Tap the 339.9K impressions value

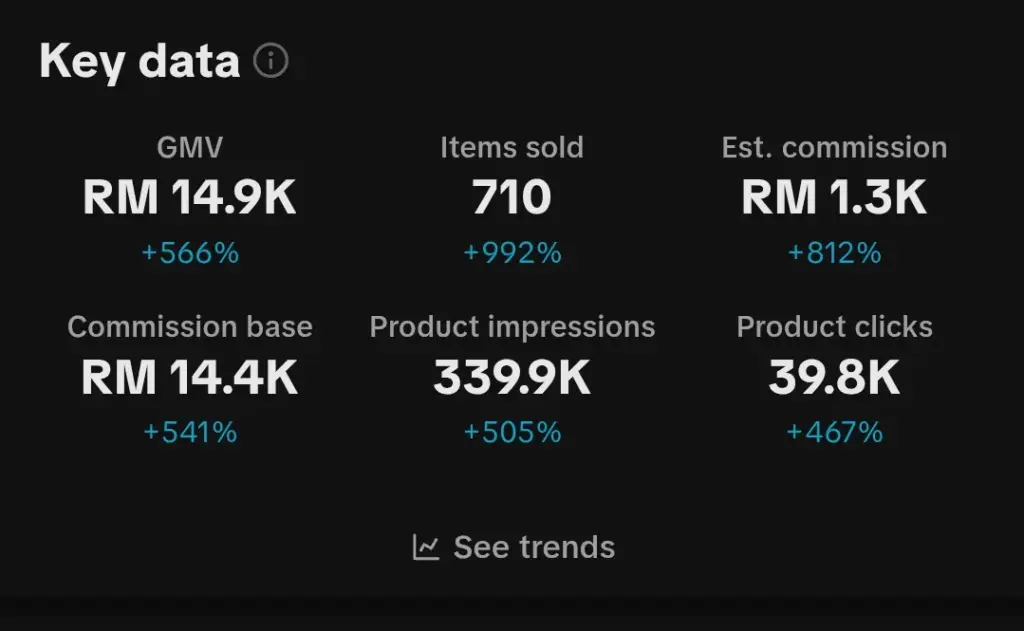click(512, 378)
